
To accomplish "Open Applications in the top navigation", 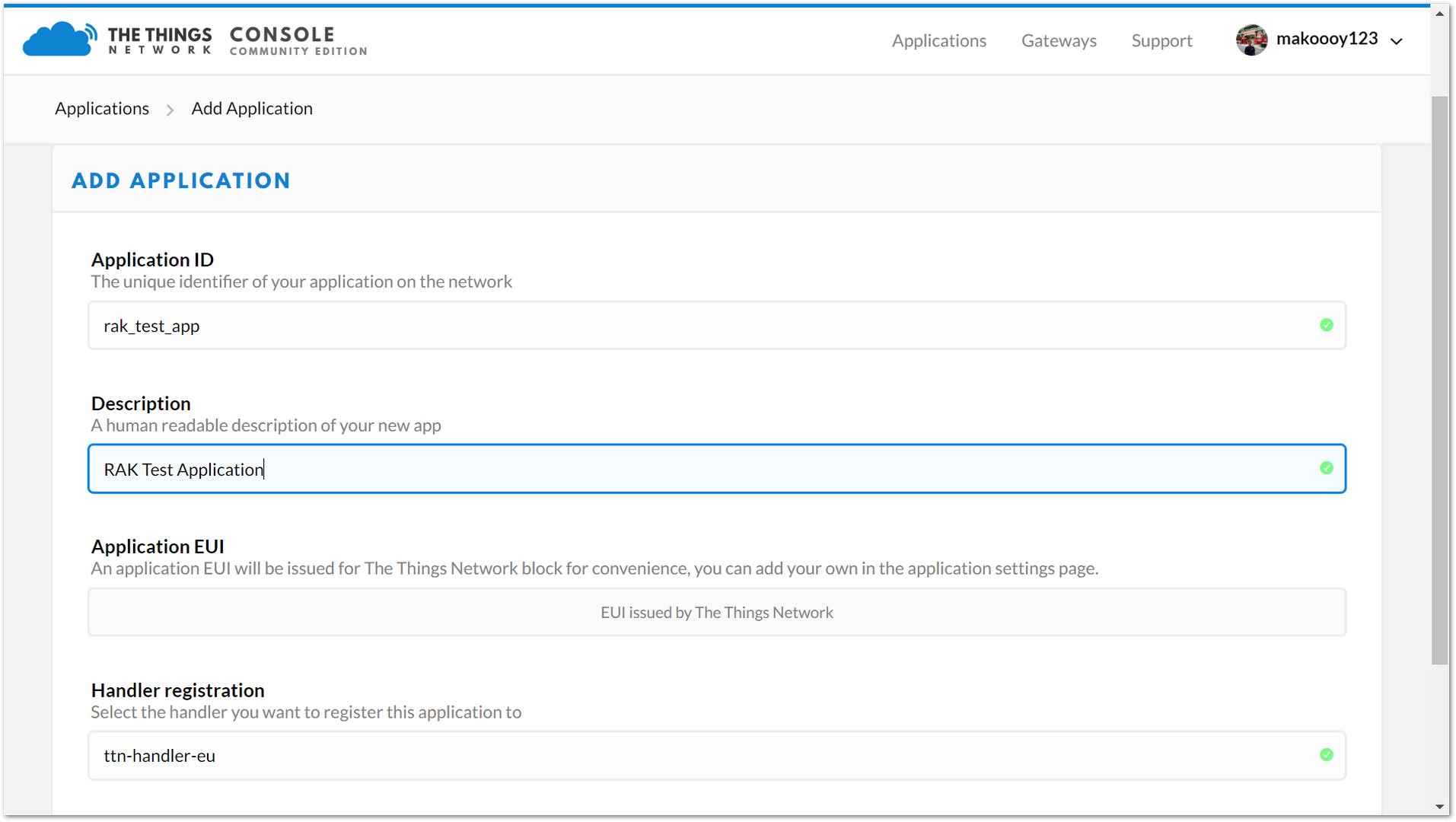I will pyautogui.click(x=939, y=40).
